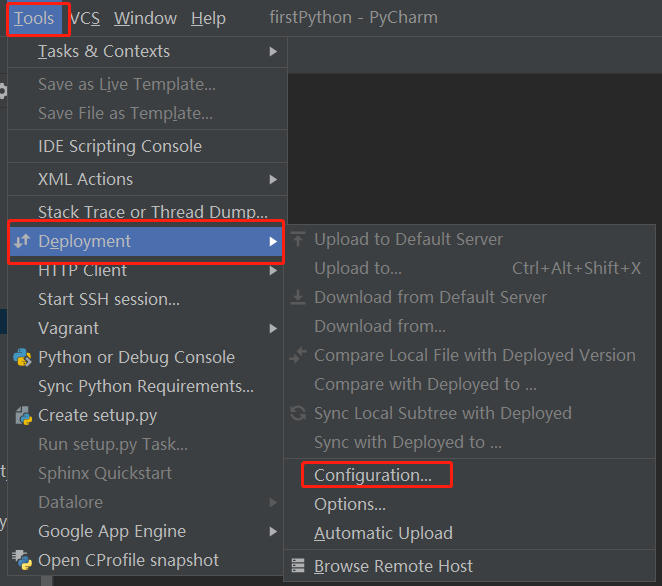This screenshot has width=662, height=586.
Task: Select Vagrant menu entry
Action: [146, 328]
